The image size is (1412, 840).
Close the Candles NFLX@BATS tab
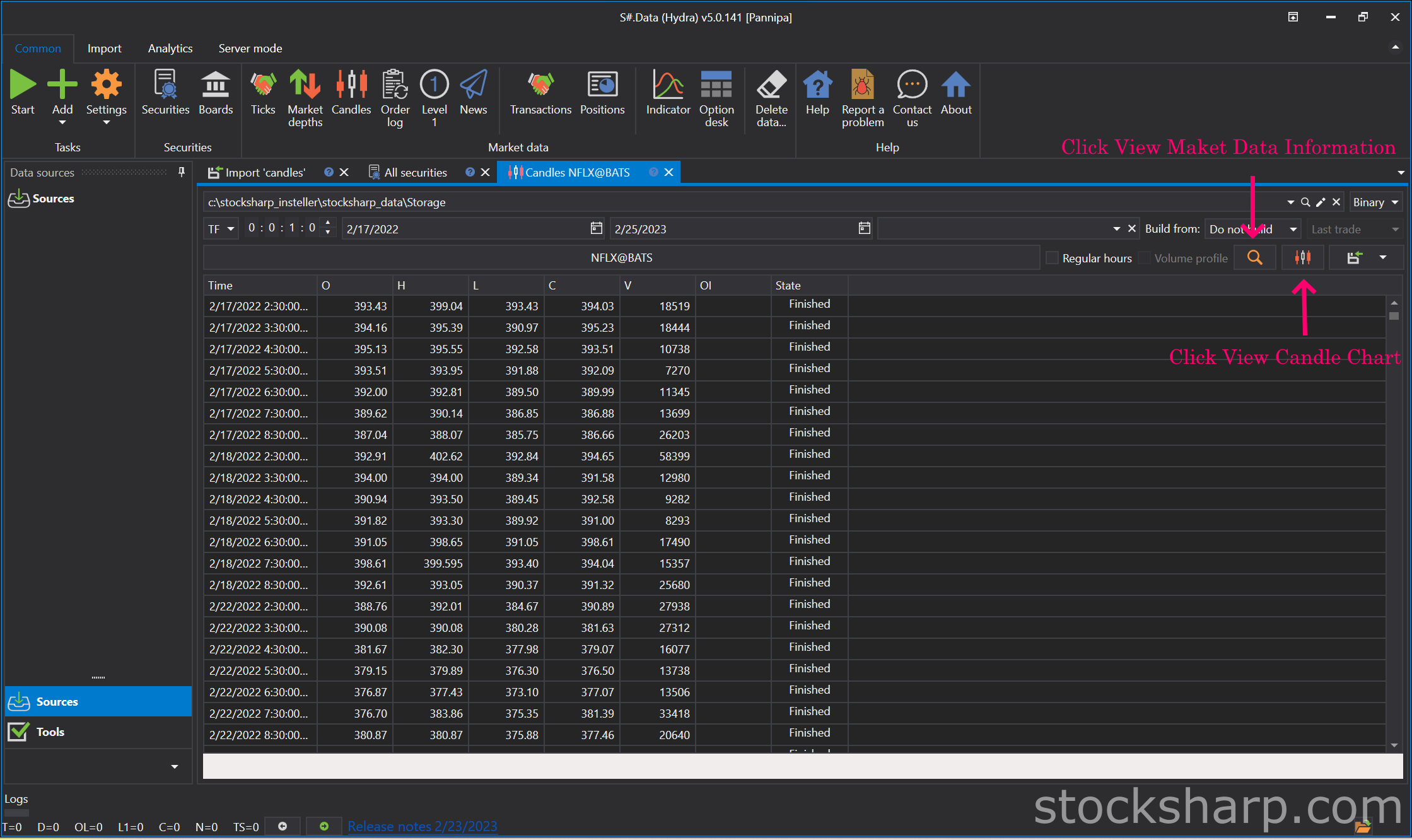coord(669,172)
